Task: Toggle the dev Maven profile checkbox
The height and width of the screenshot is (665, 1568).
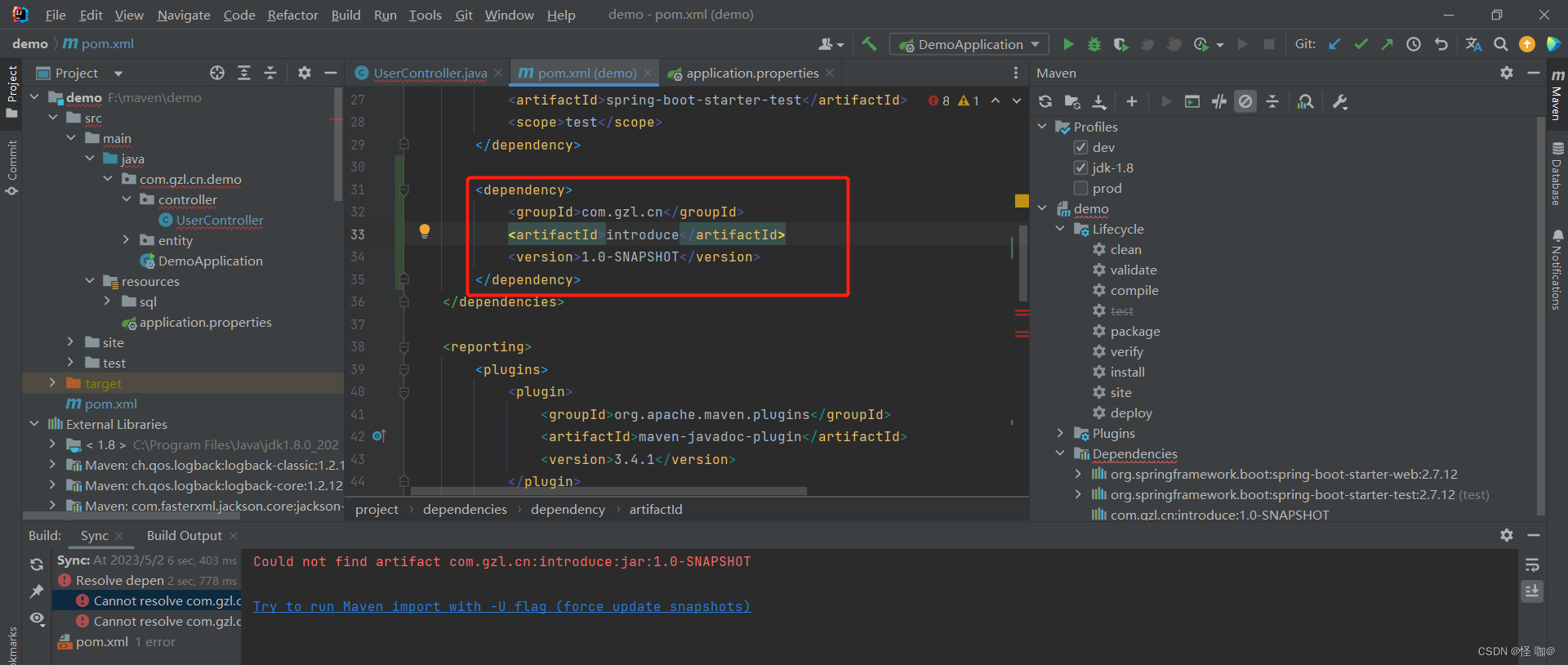Action: point(1080,147)
